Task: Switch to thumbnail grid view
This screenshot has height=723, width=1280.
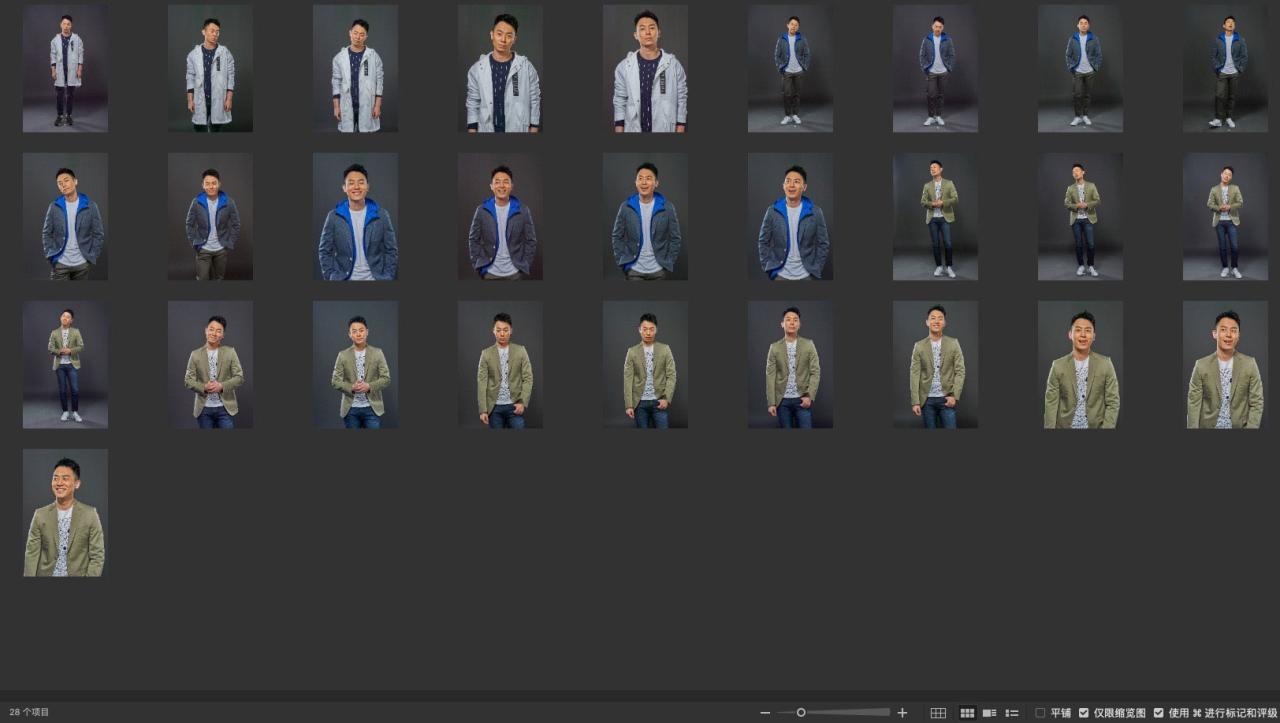Action: 967,713
